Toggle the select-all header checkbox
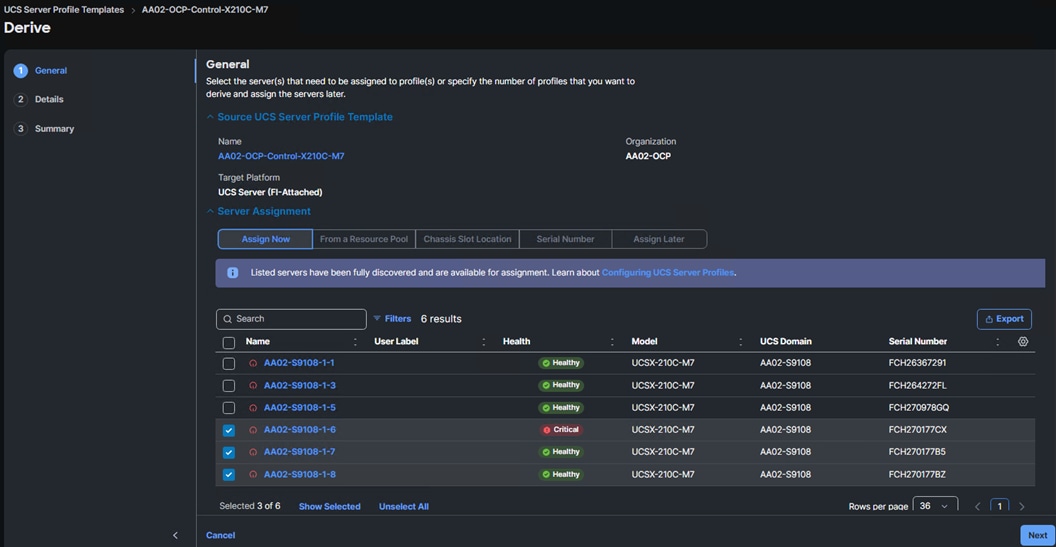The height and width of the screenshot is (547, 1056). [x=229, y=342]
